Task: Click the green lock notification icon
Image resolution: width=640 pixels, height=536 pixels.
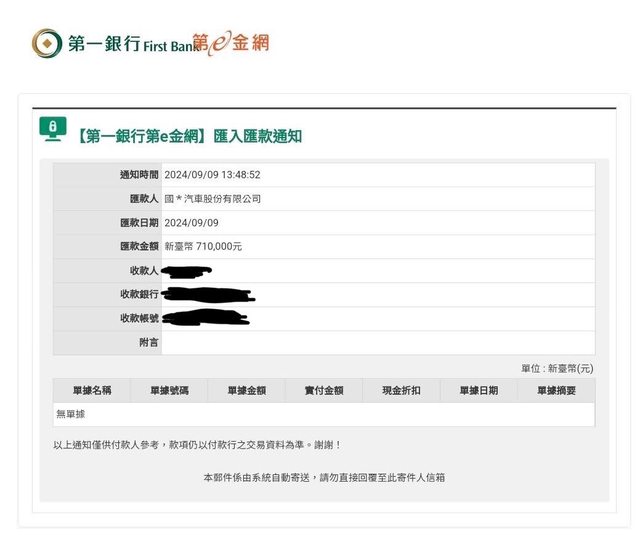Action: pos(52,128)
